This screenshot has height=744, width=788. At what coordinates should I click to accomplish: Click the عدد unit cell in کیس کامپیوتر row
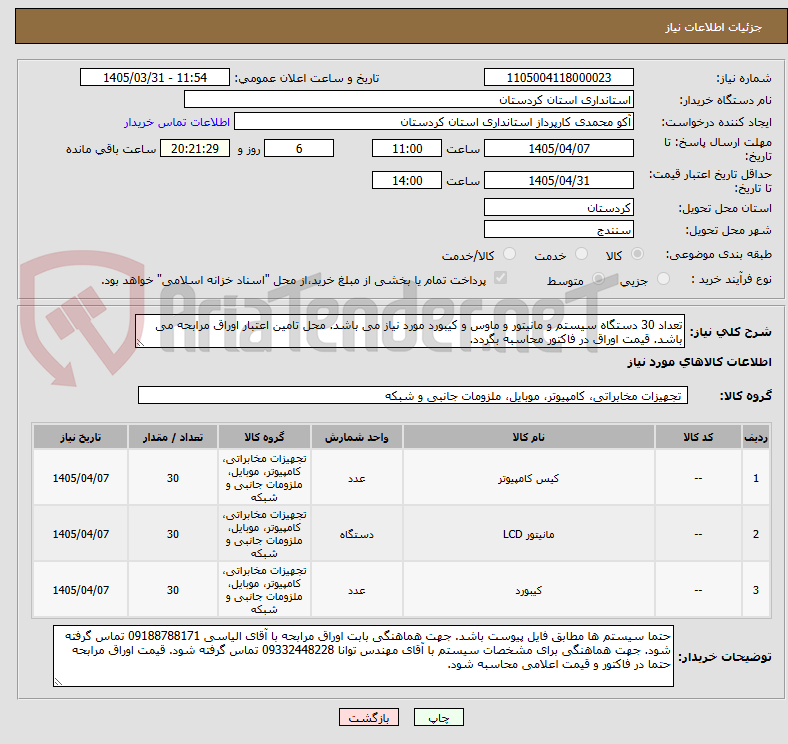tap(357, 478)
